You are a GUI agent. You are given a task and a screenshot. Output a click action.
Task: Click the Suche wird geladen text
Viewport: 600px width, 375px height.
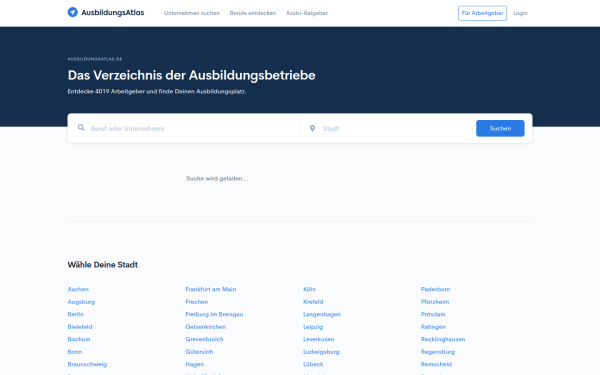point(217,179)
